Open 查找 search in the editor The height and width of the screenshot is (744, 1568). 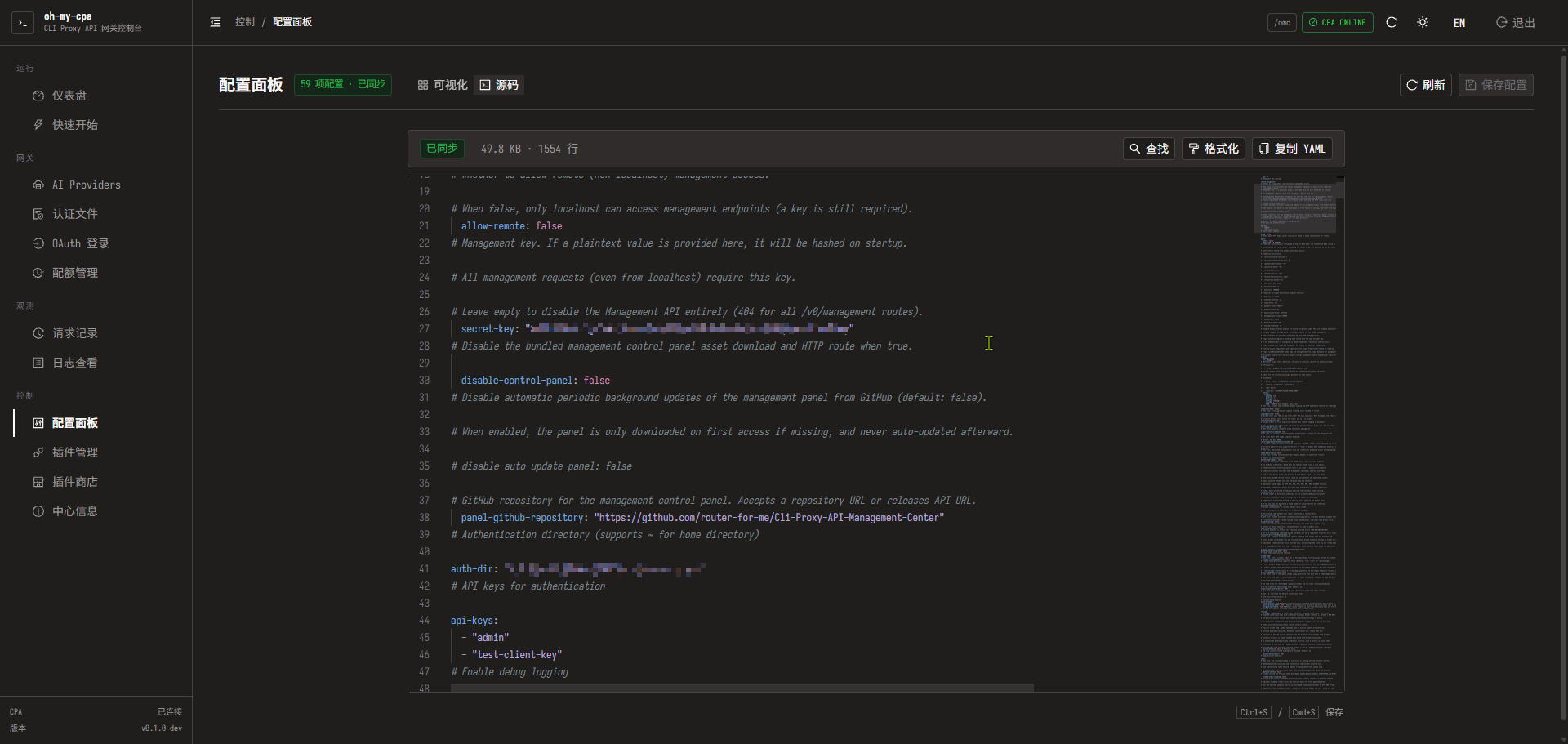pos(1149,149)
